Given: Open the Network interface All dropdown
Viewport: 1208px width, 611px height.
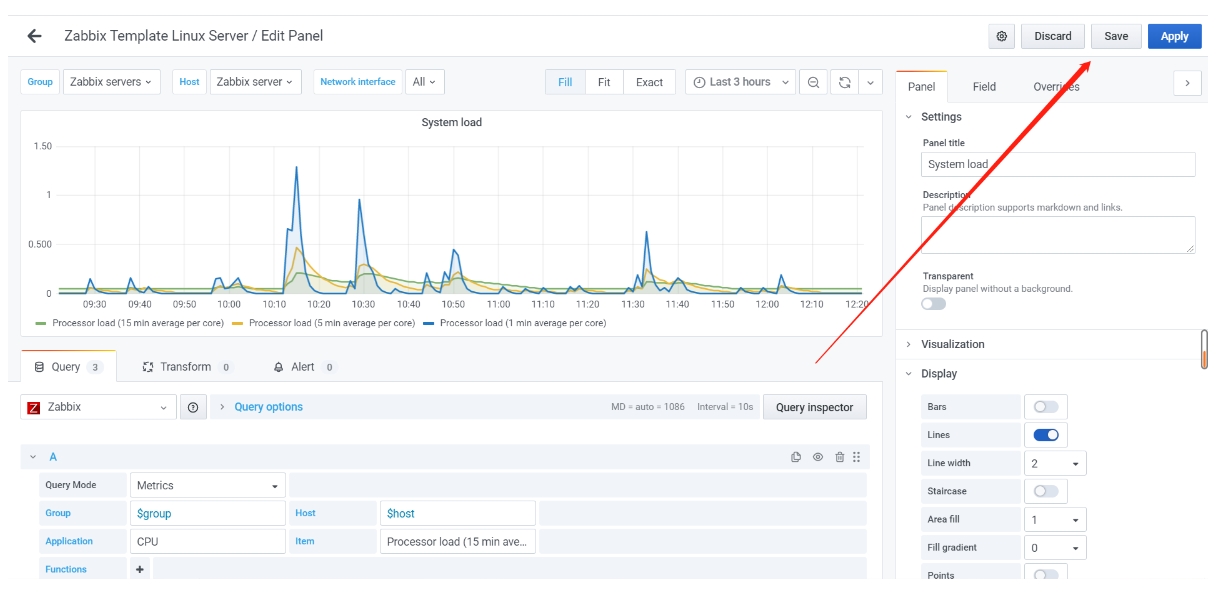Looking at the screenshot, I should 425,82.
